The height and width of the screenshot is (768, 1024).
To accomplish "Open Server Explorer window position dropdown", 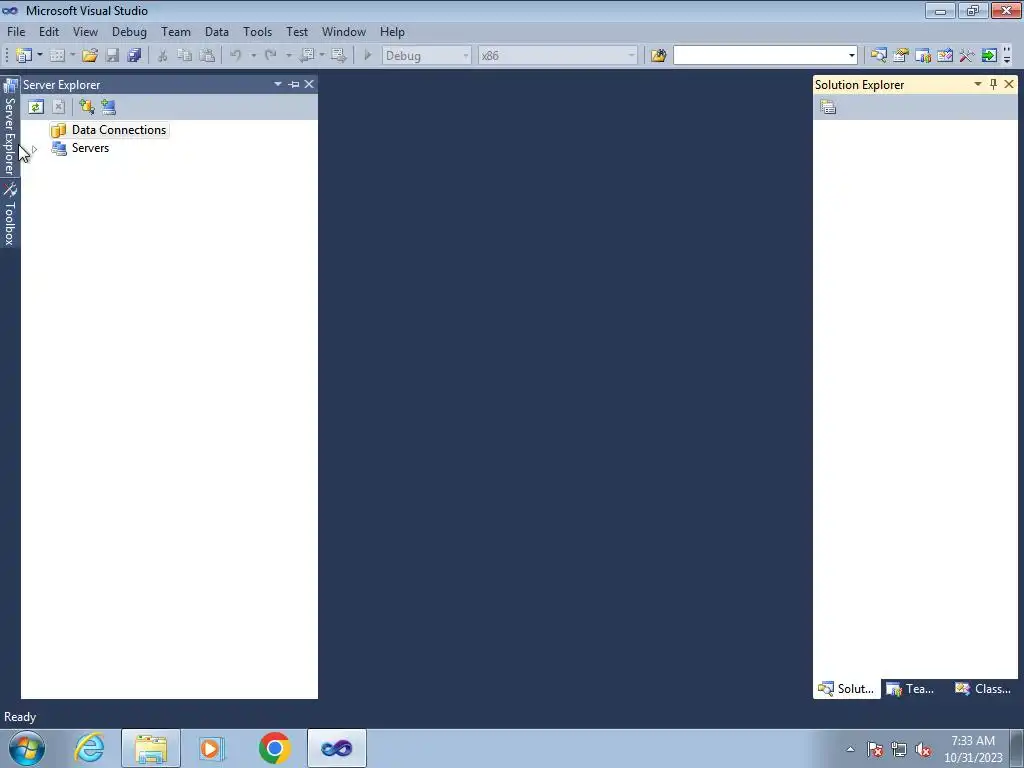I will click(x=278, y=84).
